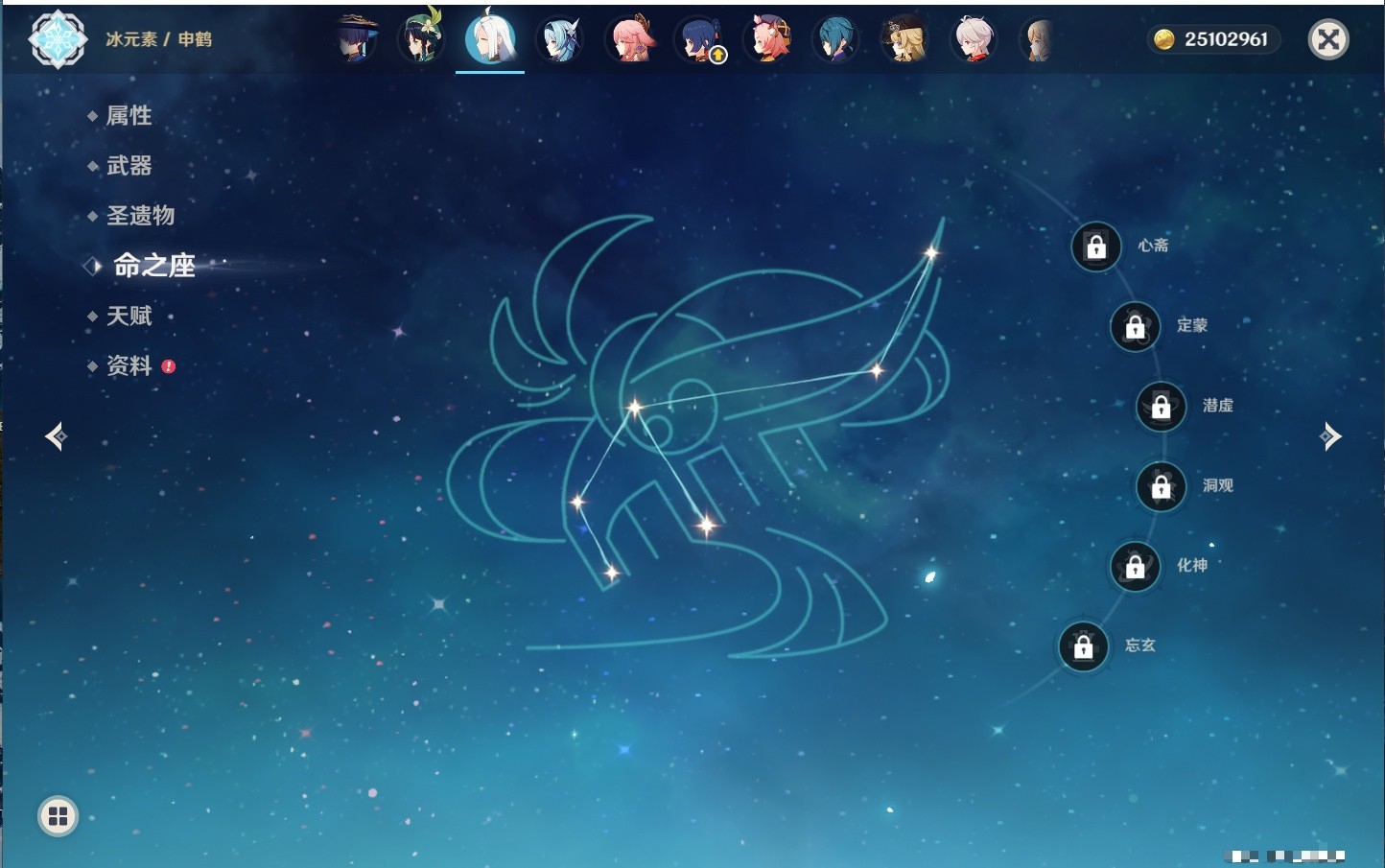Viewport: 1385px width, 868px height.
Task: Click the crane constellation artwork
Action: click(698, 436)
